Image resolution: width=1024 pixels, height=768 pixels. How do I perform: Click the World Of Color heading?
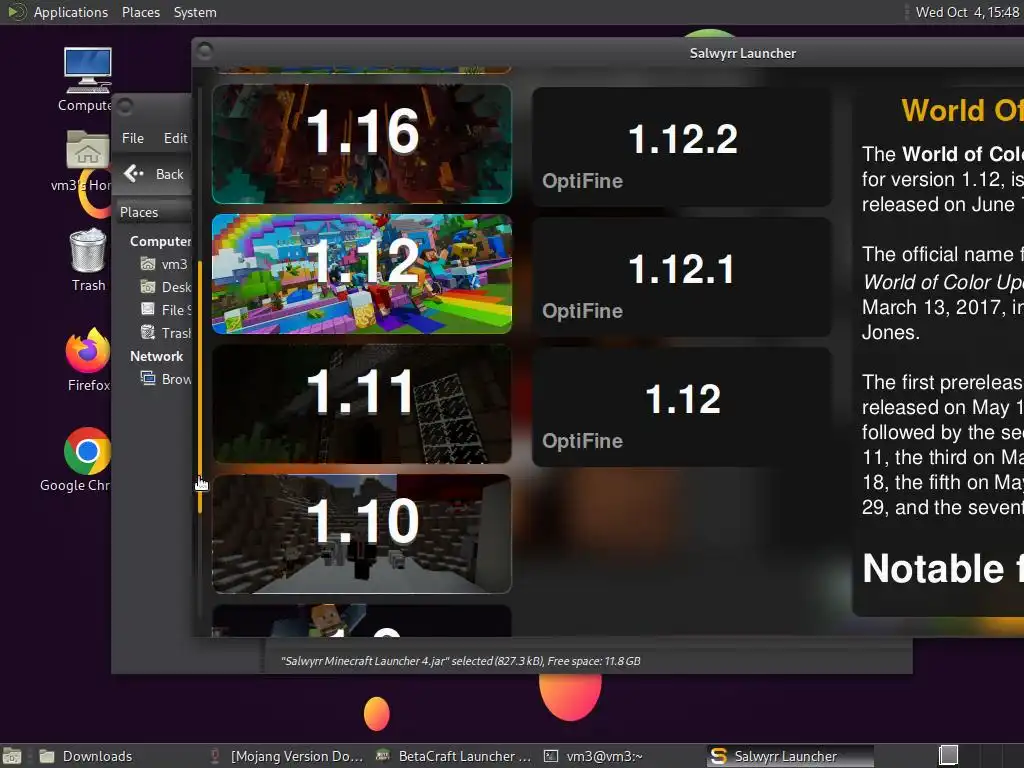[961, 110]
